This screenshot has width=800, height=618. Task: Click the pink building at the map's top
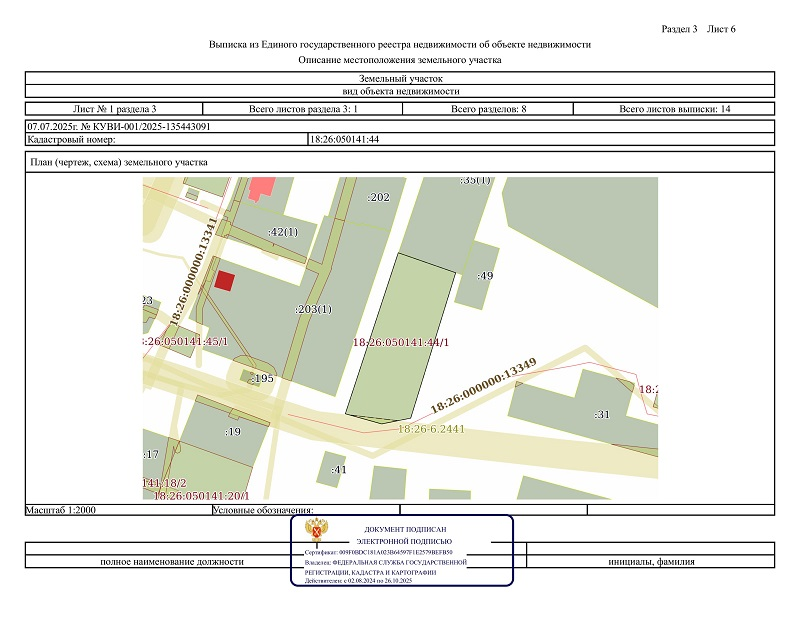[x=261, y=187]
